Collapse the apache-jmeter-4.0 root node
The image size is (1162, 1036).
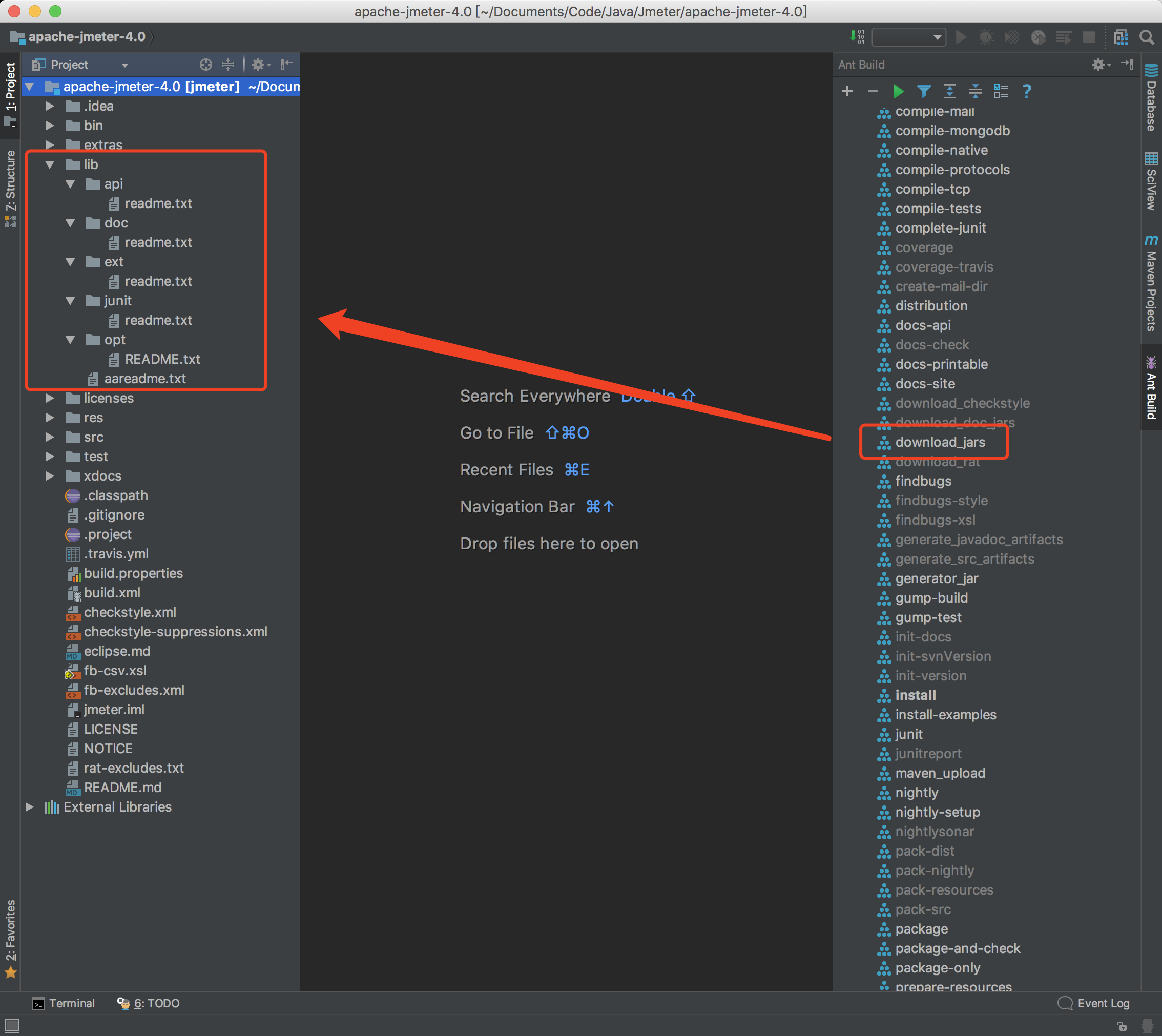click(x=30, y=87)
